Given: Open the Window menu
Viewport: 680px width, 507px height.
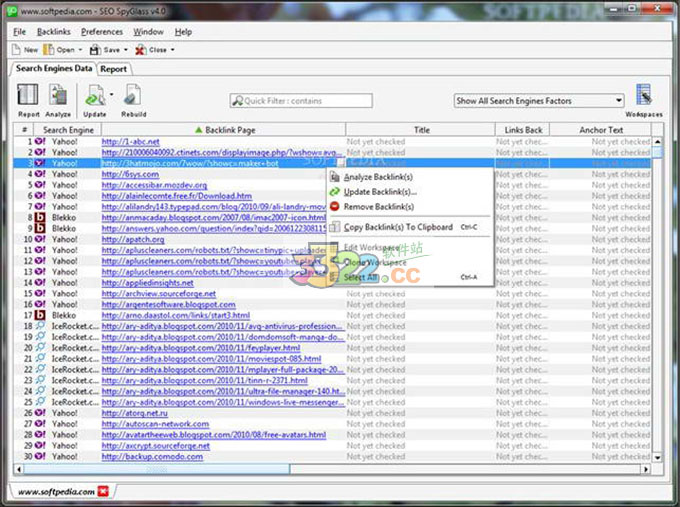Looking at the screenshot, I should [x=148, y=32].
